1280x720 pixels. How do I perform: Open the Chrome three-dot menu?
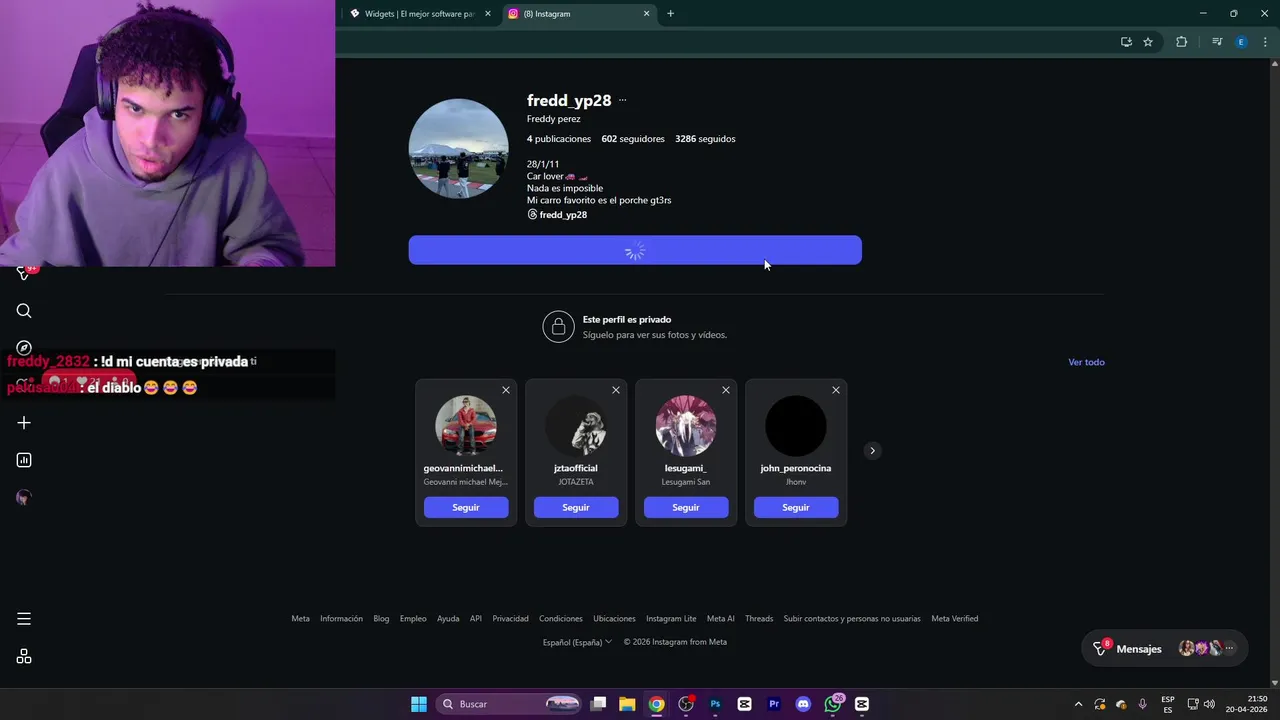(x=1267, y=42)
